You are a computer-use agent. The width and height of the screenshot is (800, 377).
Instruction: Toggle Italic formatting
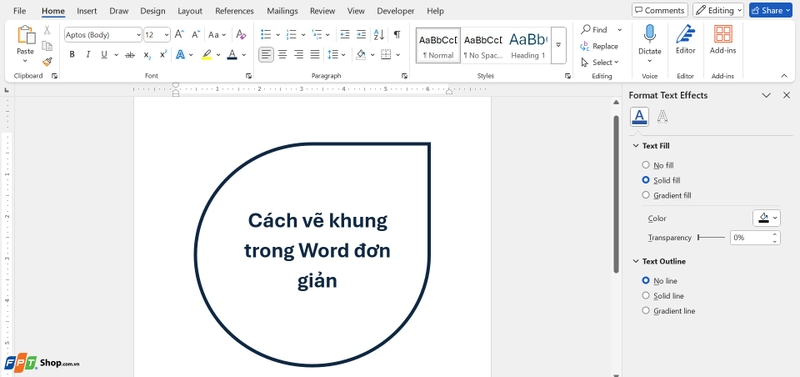point(88,55)
